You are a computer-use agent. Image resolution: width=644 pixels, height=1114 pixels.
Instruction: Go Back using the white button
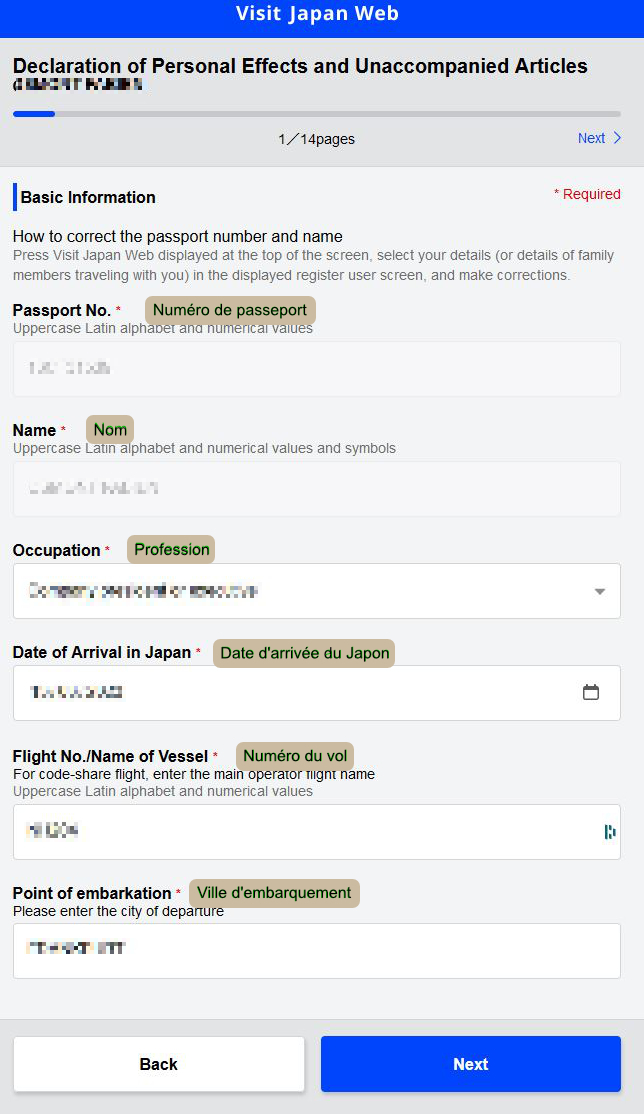(x=159, y=1064)
